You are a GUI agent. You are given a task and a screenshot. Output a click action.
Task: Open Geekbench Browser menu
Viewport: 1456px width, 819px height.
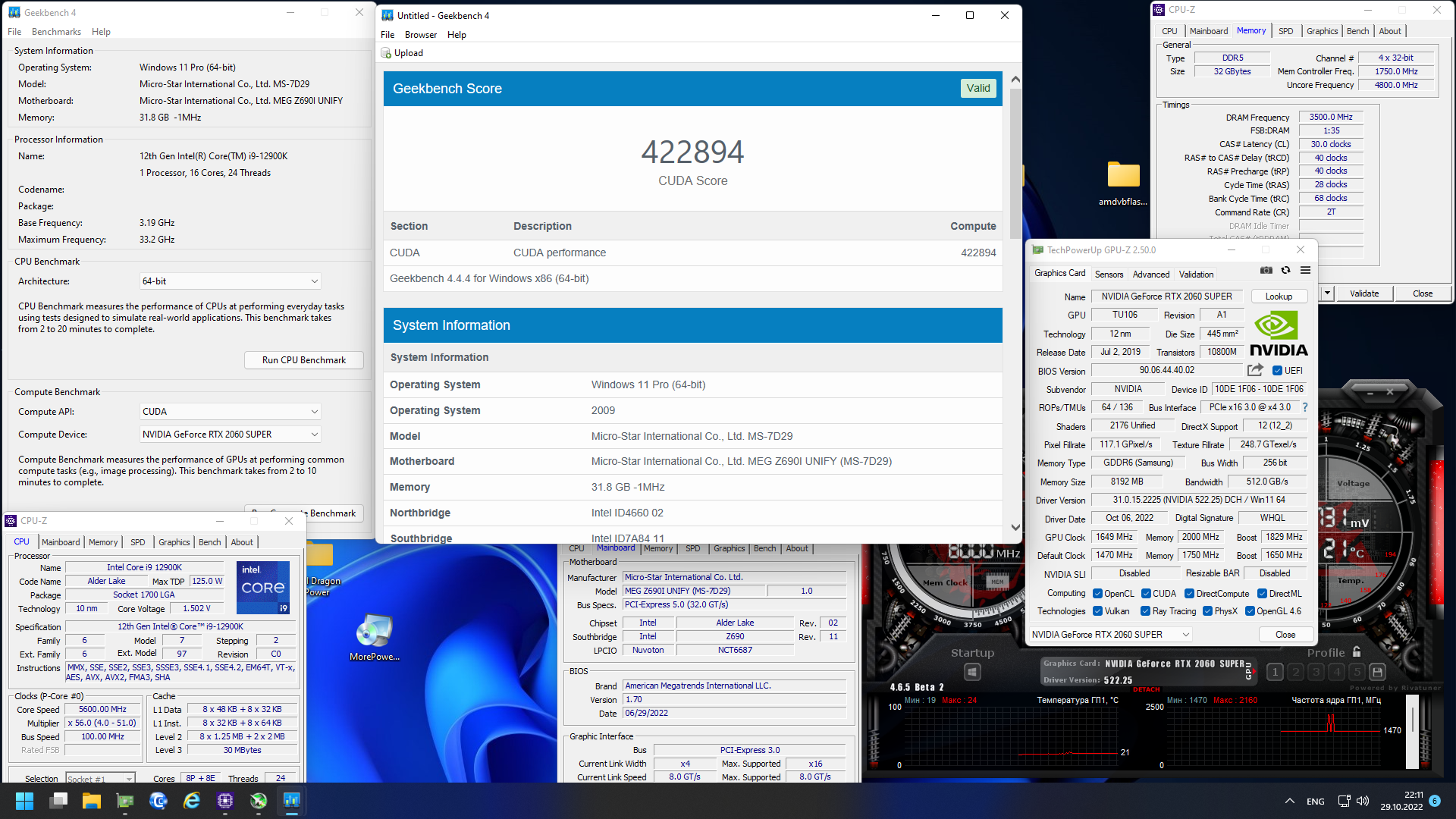click(420, 35)
